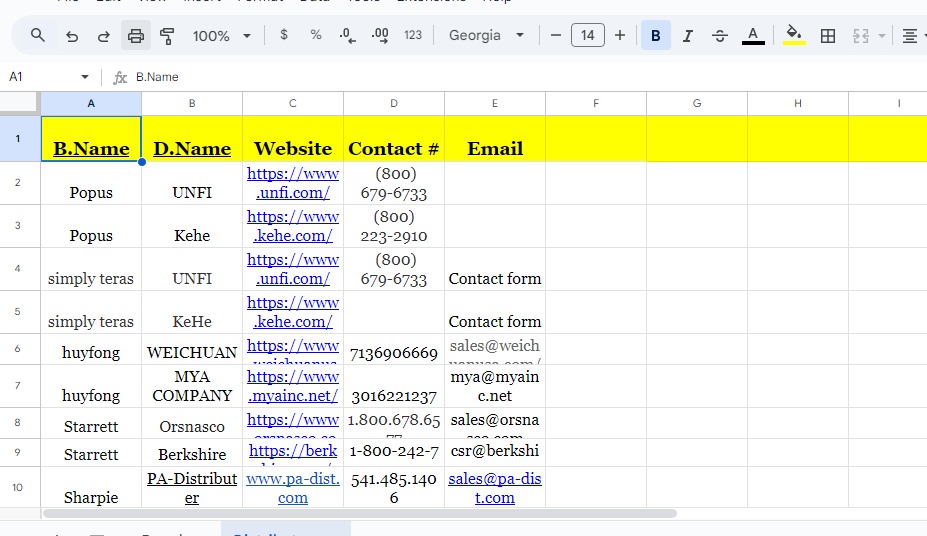The width and height of the screenshot is (927, 536).
Task: Select row 10 header
Action: click(x=18, y=488)
